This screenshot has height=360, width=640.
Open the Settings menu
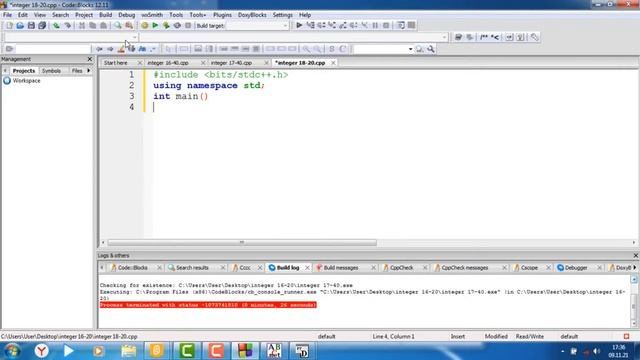(x=282, y=15)
